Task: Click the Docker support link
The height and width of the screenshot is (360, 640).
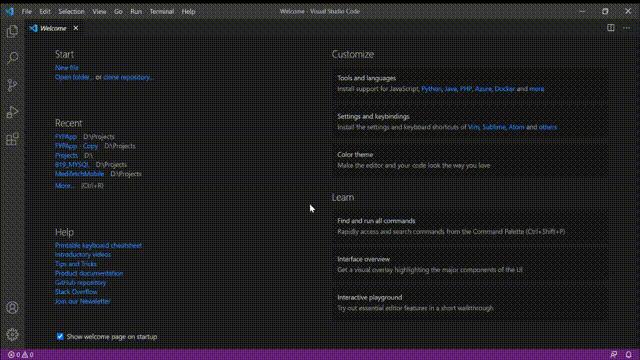Action: 504,89
